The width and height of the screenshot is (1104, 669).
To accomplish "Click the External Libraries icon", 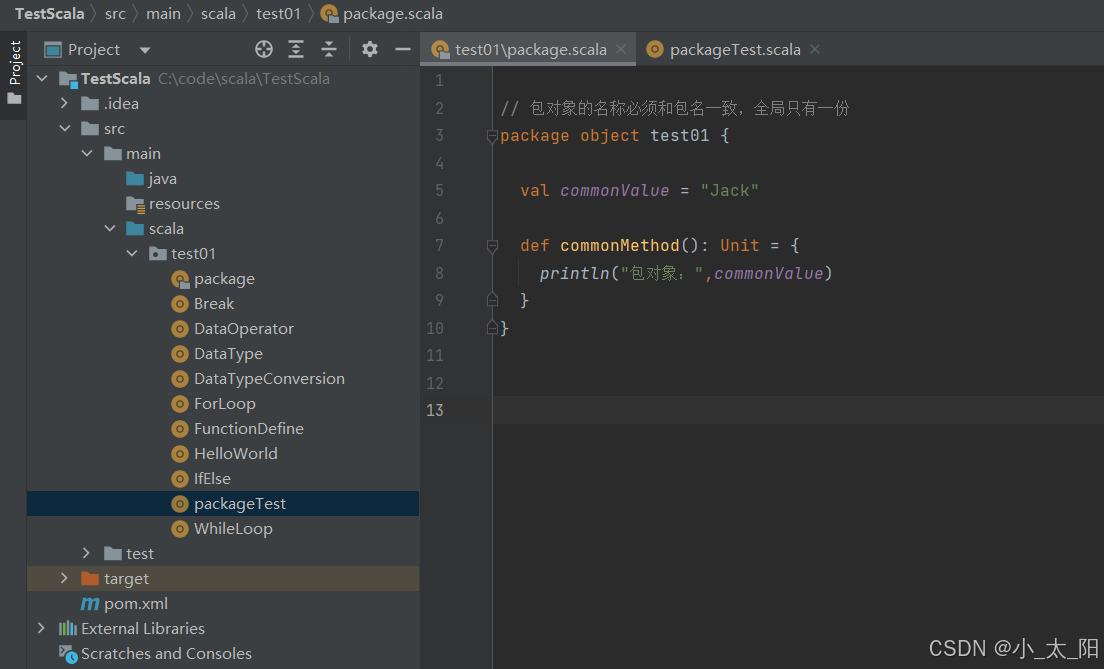I will tap(68, 628).
